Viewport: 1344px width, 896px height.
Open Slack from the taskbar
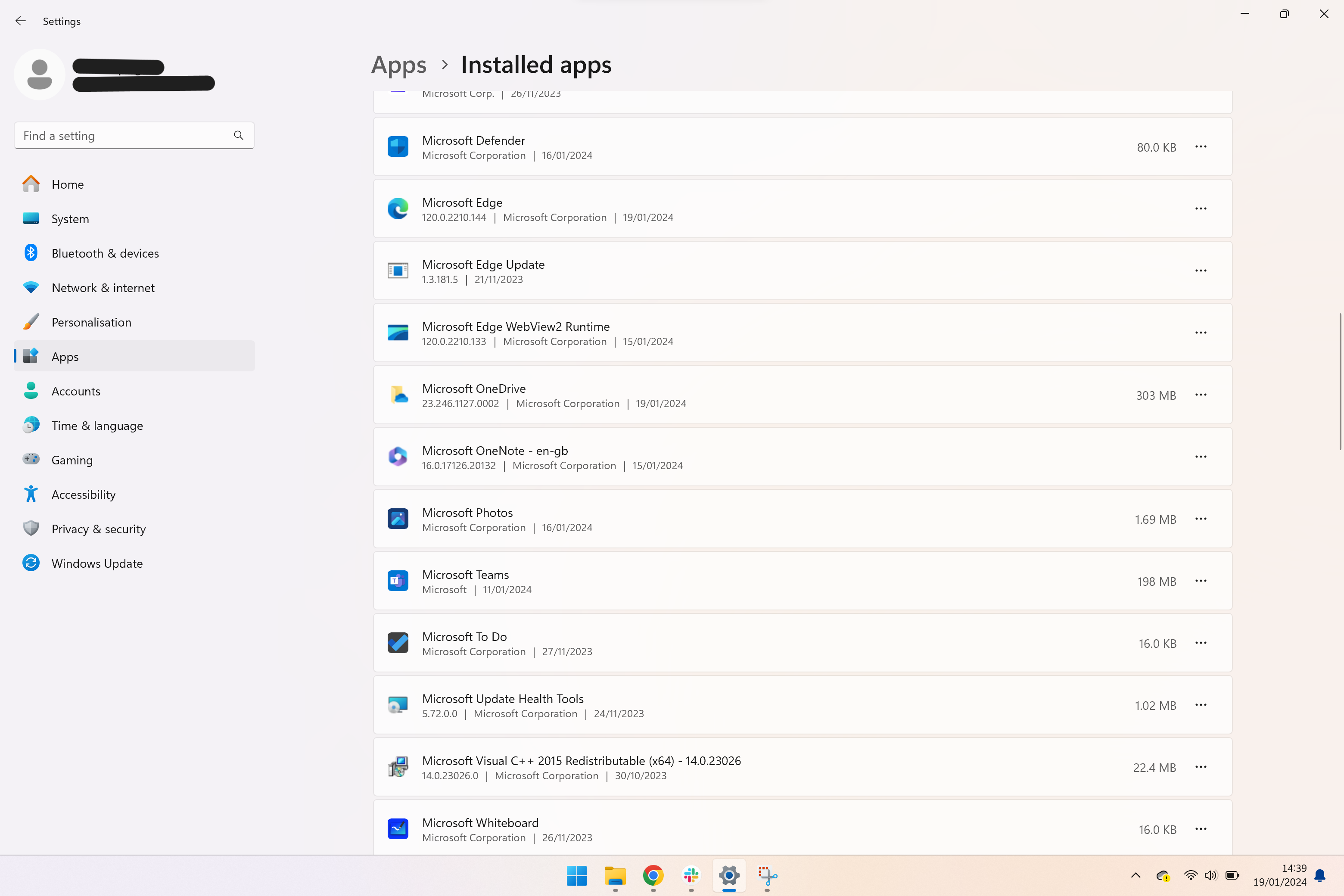(691, 875)
